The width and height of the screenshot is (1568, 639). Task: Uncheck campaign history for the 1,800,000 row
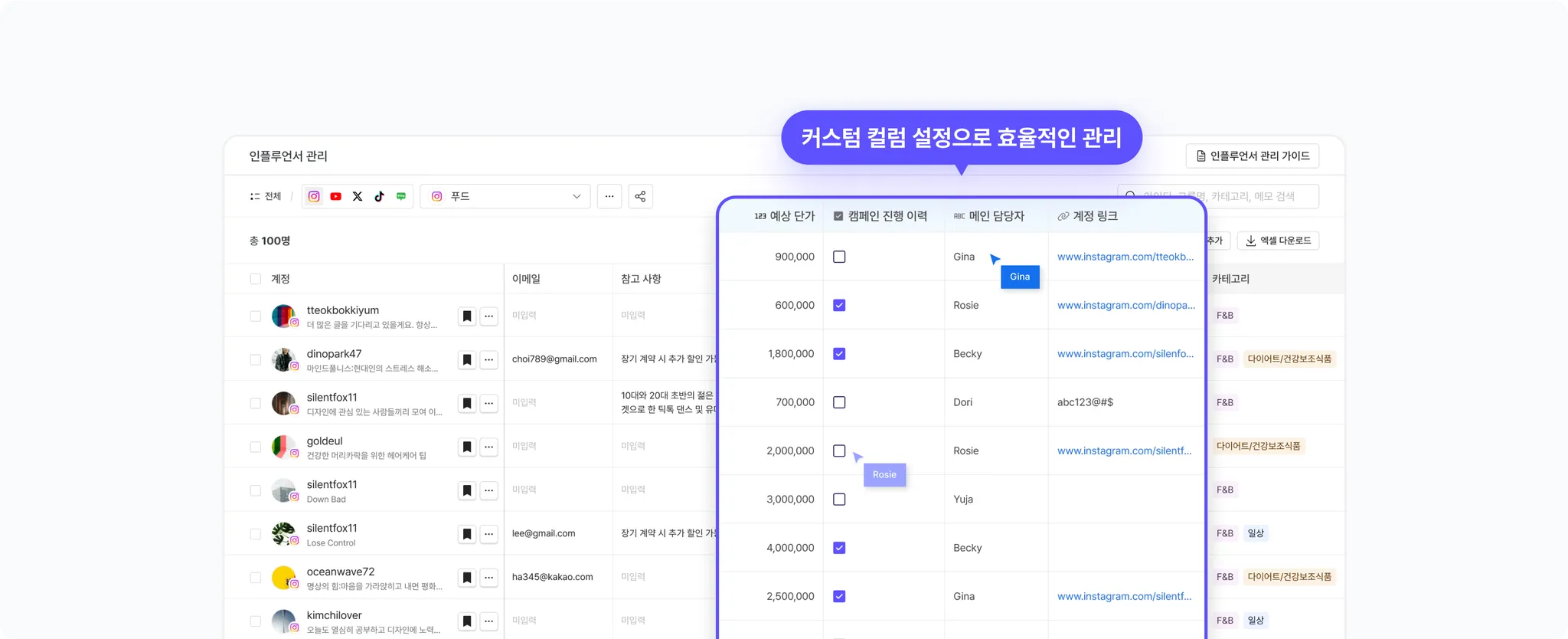839,354
